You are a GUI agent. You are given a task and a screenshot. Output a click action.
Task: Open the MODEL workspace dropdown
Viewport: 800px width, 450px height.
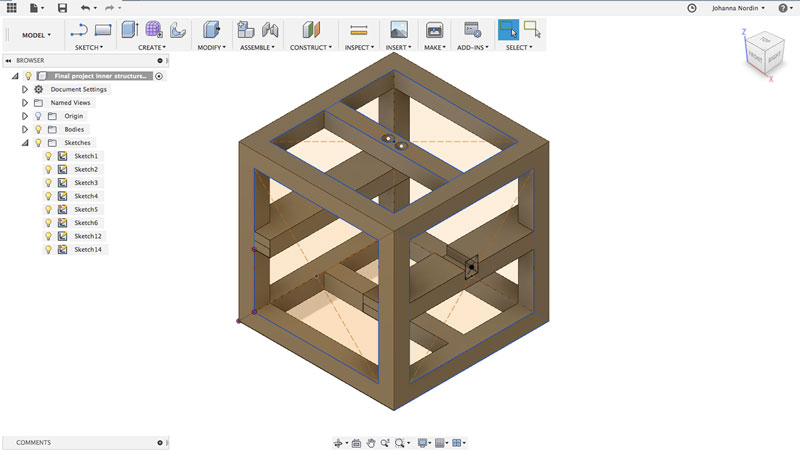[x=36, y=35]
